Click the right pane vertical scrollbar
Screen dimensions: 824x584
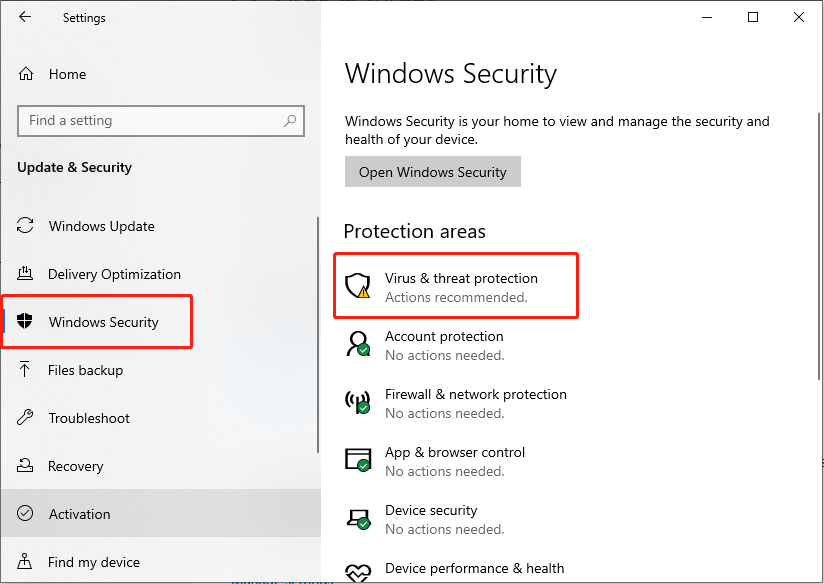pos(818,246)
